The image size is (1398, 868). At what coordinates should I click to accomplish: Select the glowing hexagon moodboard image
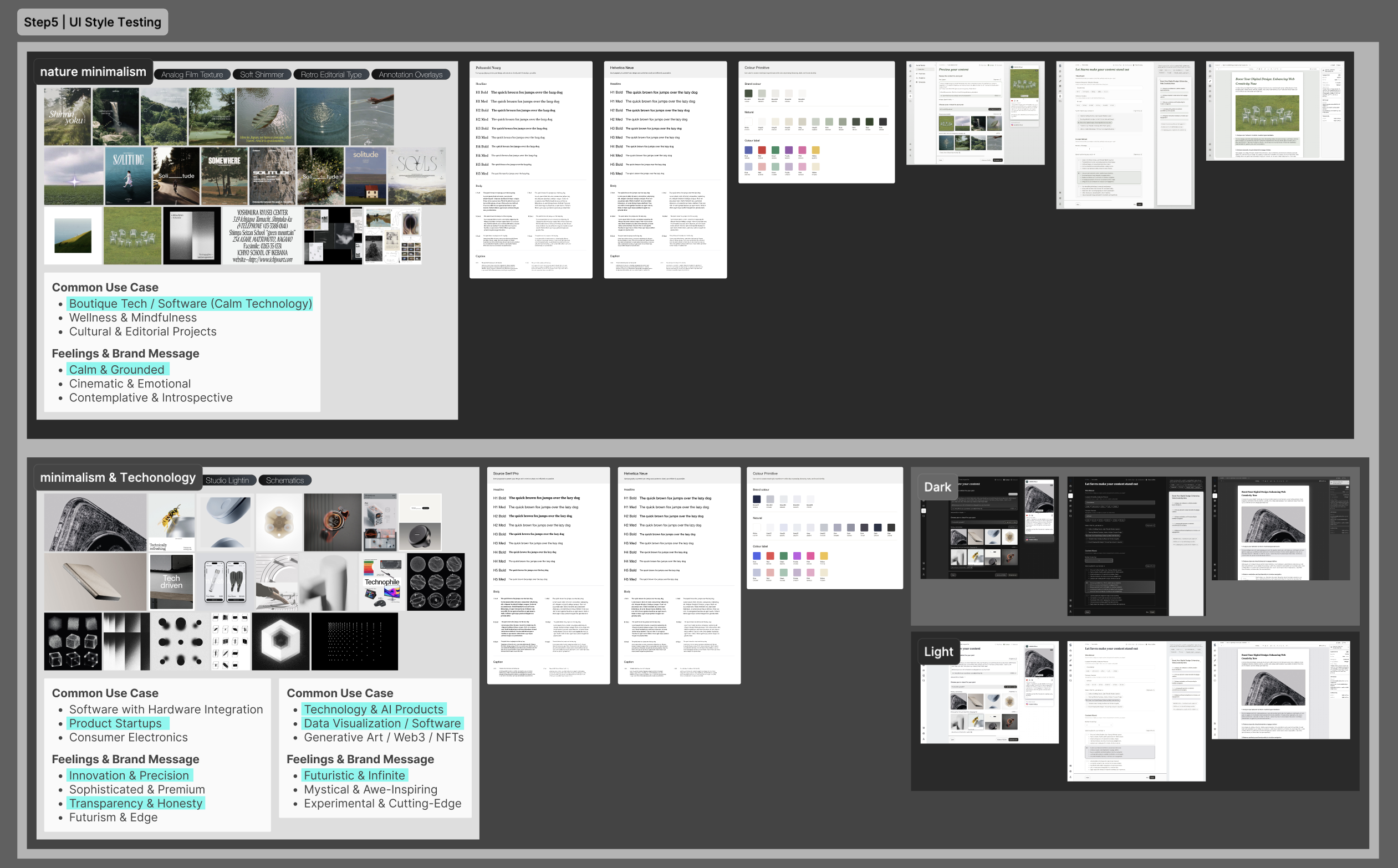pos(280,641)
